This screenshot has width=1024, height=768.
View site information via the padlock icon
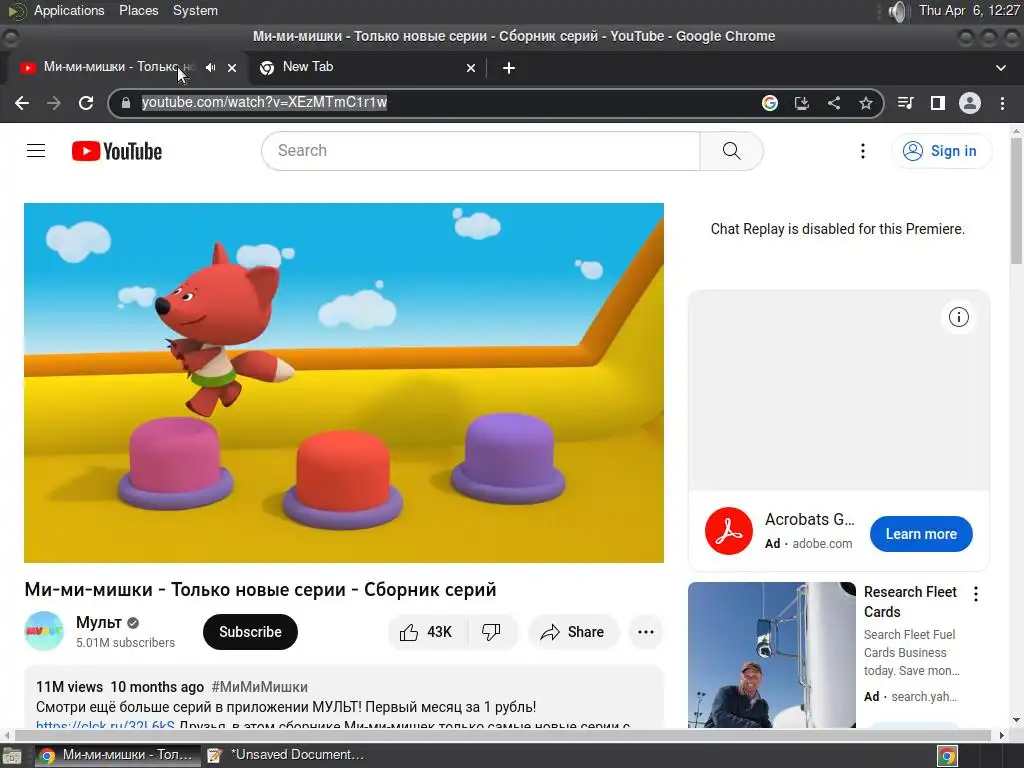tap(126, 103)
